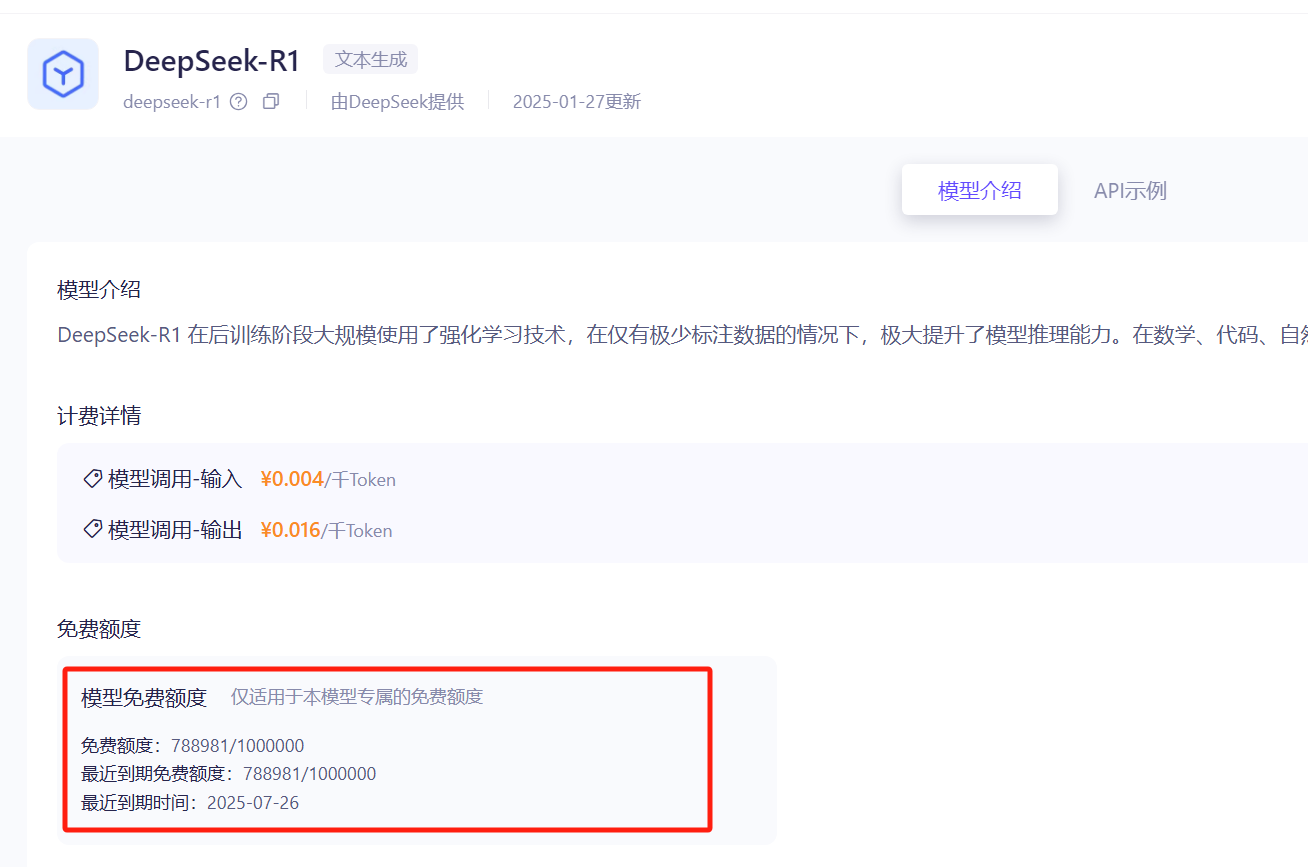Click the price tag icon for 模型调用-输入
The image size is (1308, 867).
tap(93, 479)
